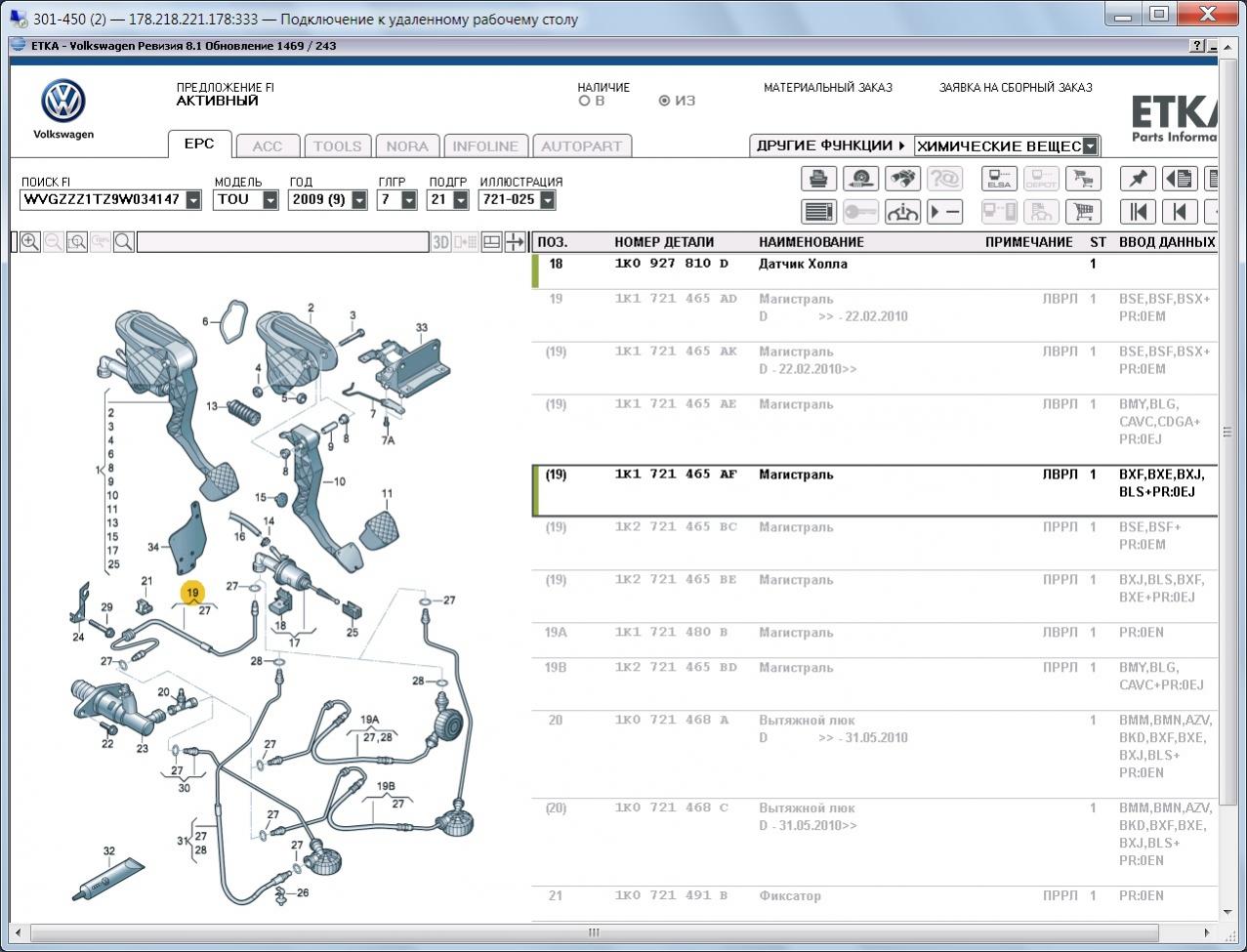This screenshot has height=952, width=1247.
Task: Click the binoculars search icon
Action: point(902,179)
